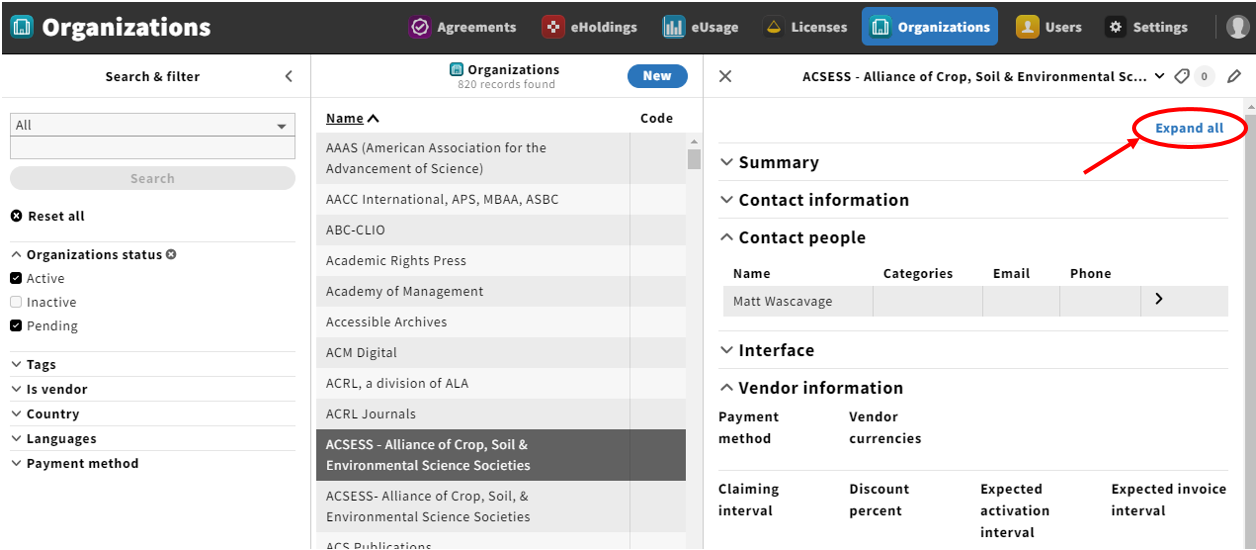1256x550 pixels.
Task: Select the Organizations app tab
Action: (930, 27)
